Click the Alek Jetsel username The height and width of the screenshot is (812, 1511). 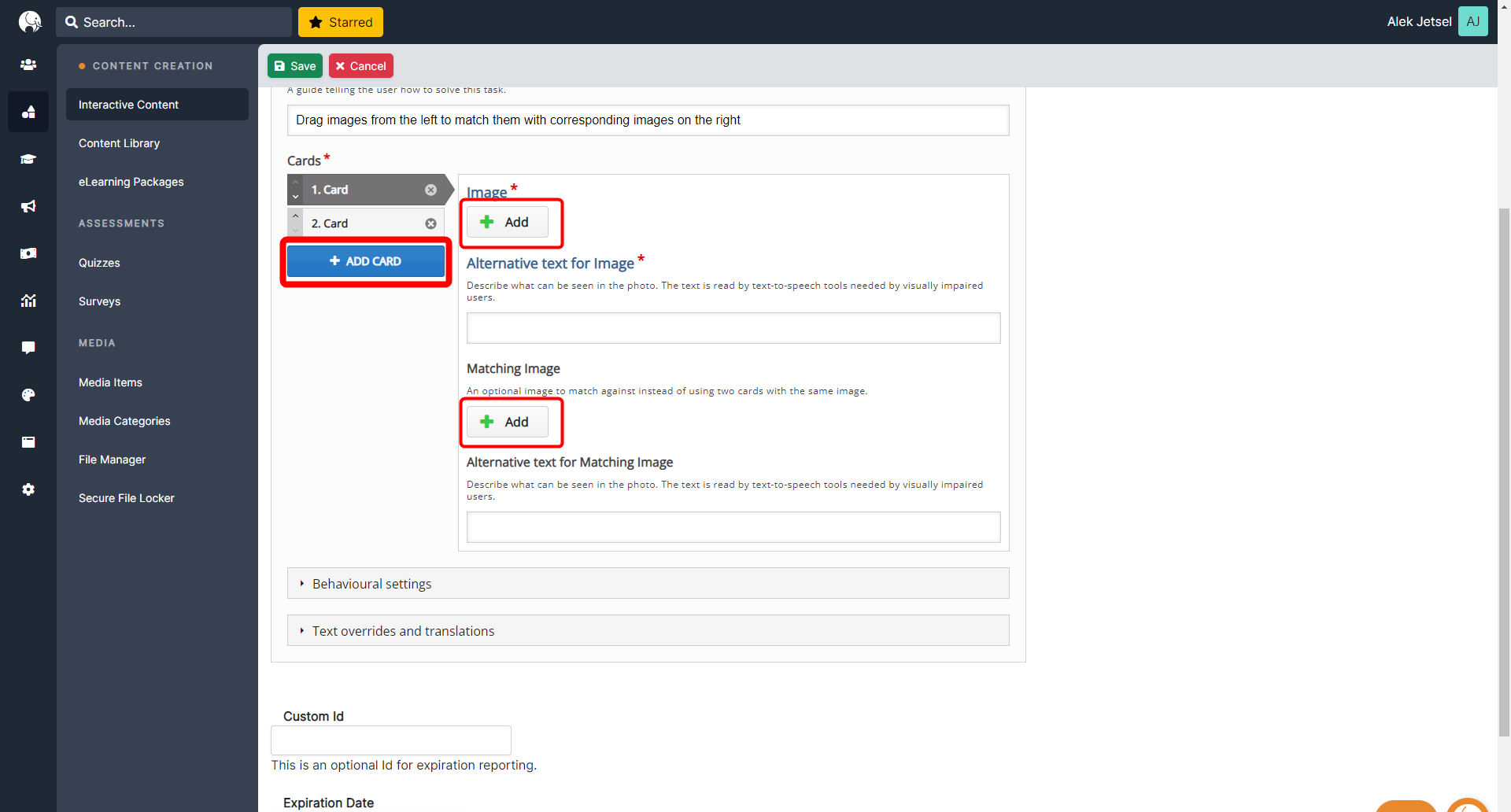(x=1419, y=22)
